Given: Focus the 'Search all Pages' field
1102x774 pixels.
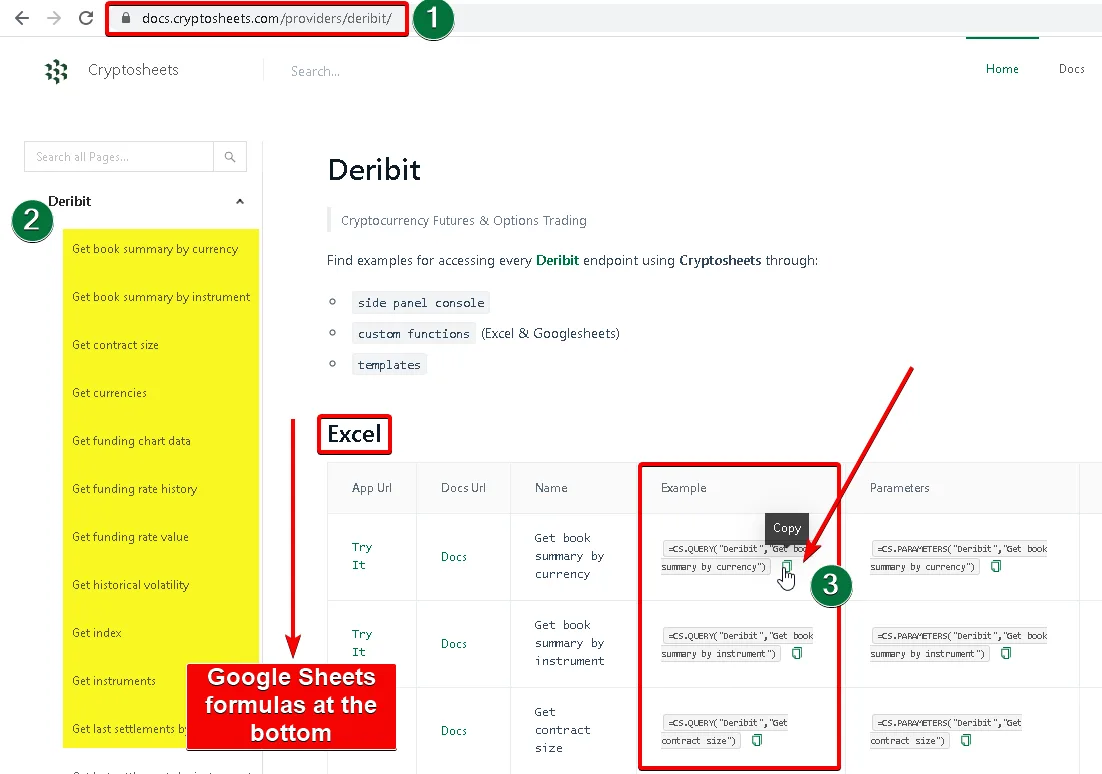Looking at the screenshot, I should coord(119,157).
